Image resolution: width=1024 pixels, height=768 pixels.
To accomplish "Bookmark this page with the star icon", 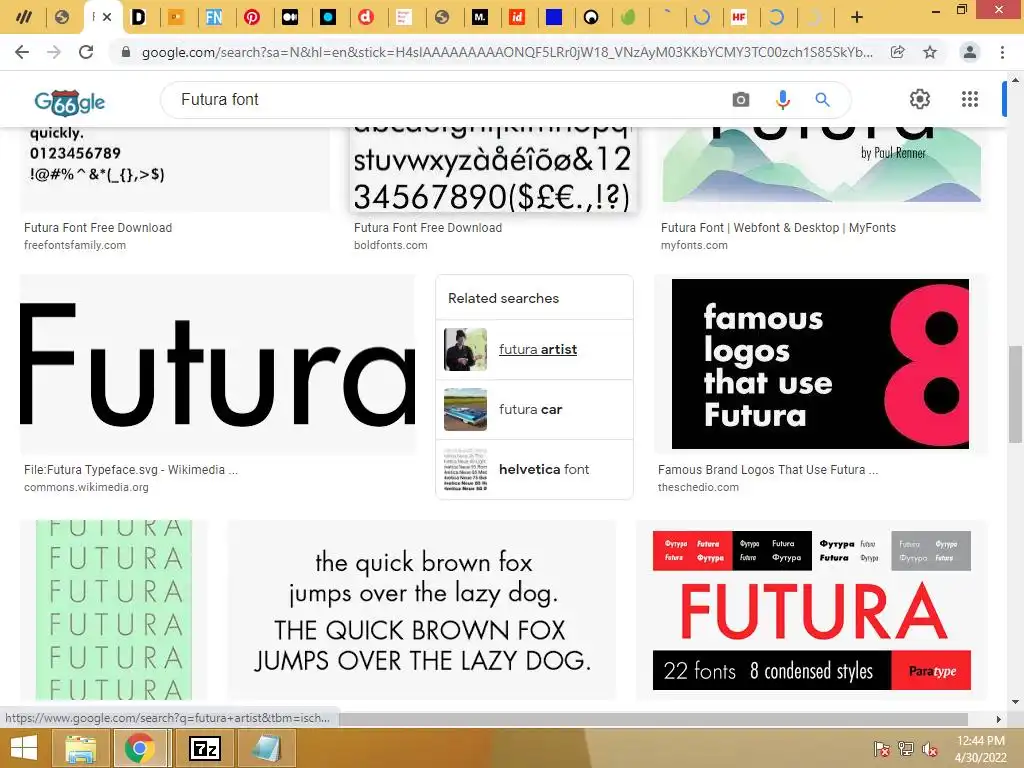I will [x=930, y=52].
